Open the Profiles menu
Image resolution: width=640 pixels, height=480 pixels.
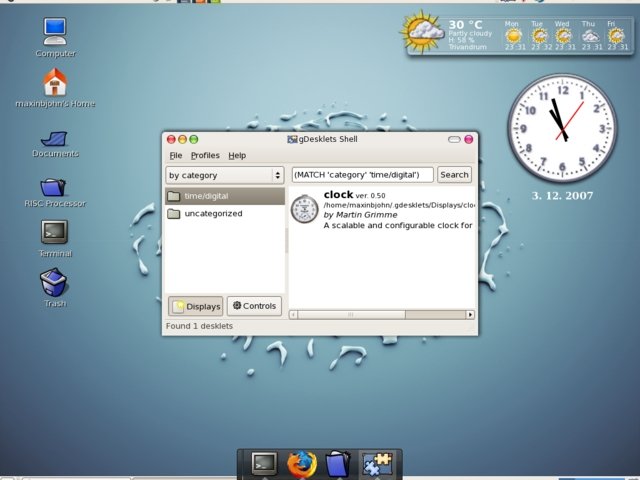[205, 156]
